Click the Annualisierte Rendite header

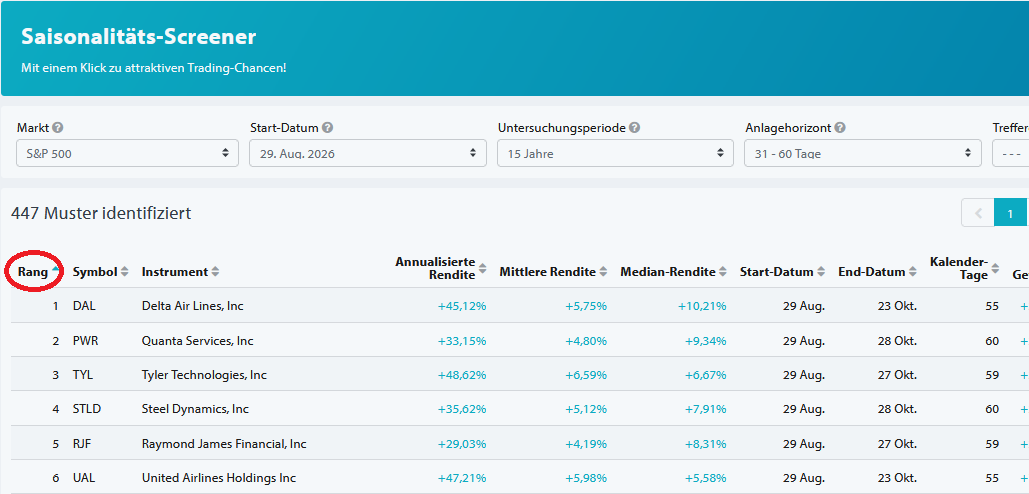point(435,268)
